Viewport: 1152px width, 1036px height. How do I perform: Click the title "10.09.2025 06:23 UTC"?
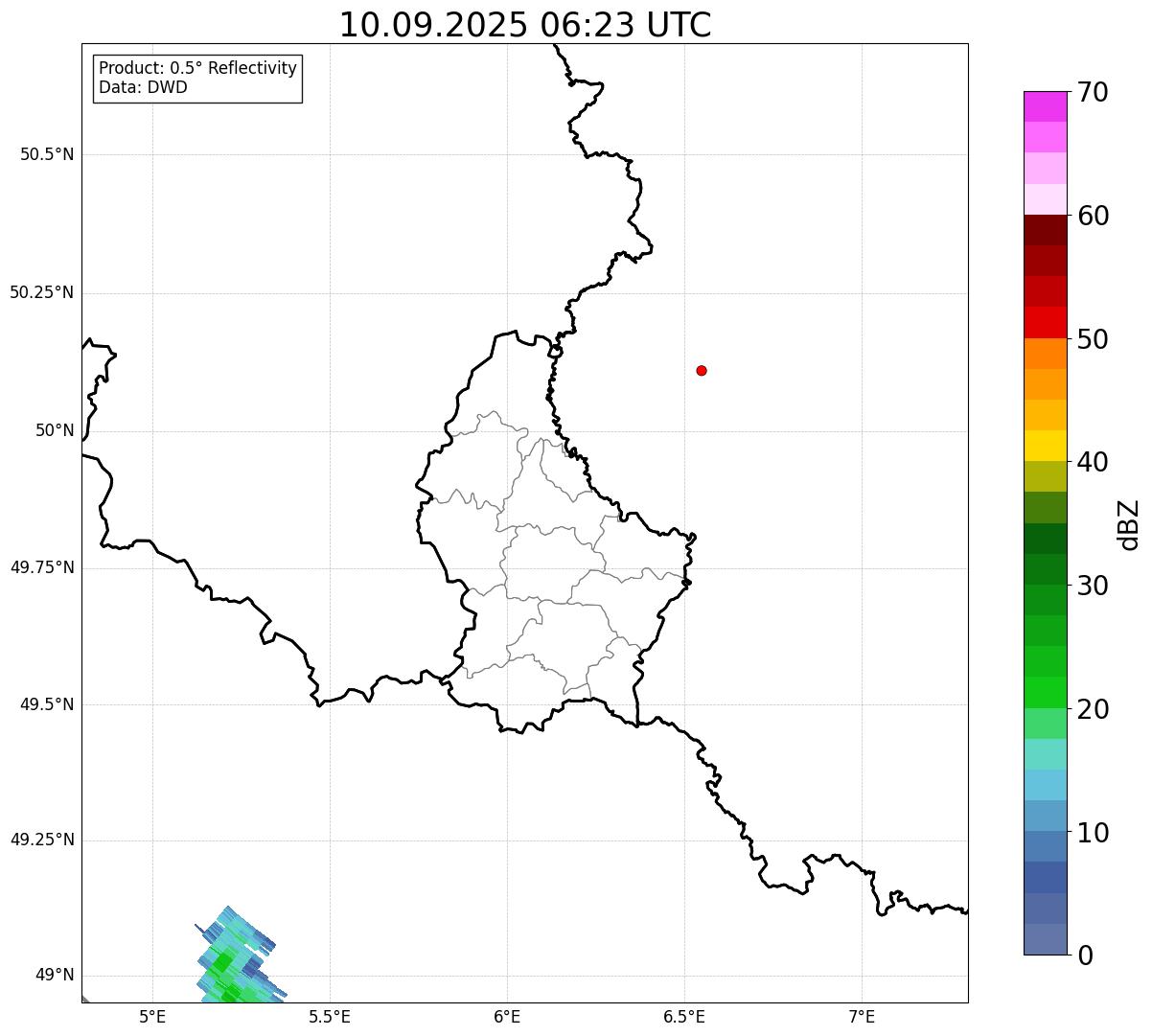pyautogui.click(x=525, y=25)
